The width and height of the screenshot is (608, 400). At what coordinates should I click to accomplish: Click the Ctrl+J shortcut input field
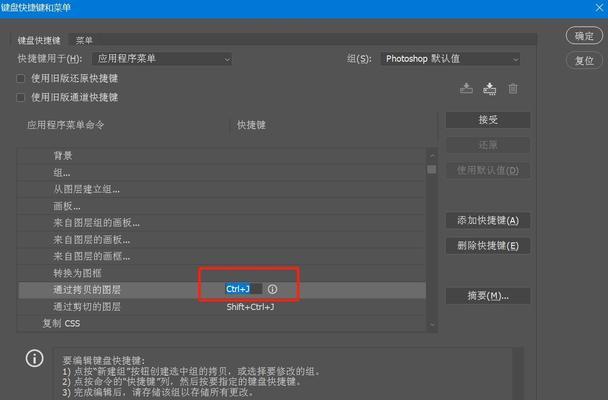244,289
